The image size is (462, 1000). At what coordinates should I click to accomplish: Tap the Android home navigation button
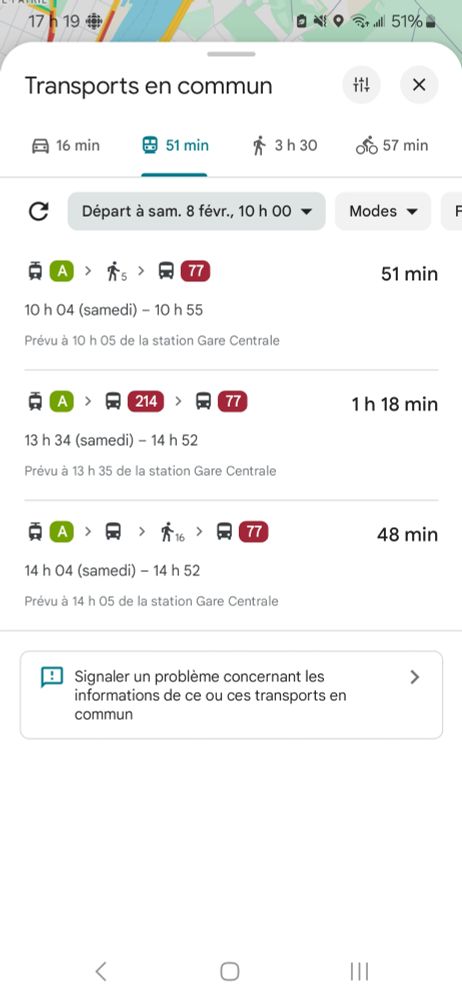coord(230,971)
